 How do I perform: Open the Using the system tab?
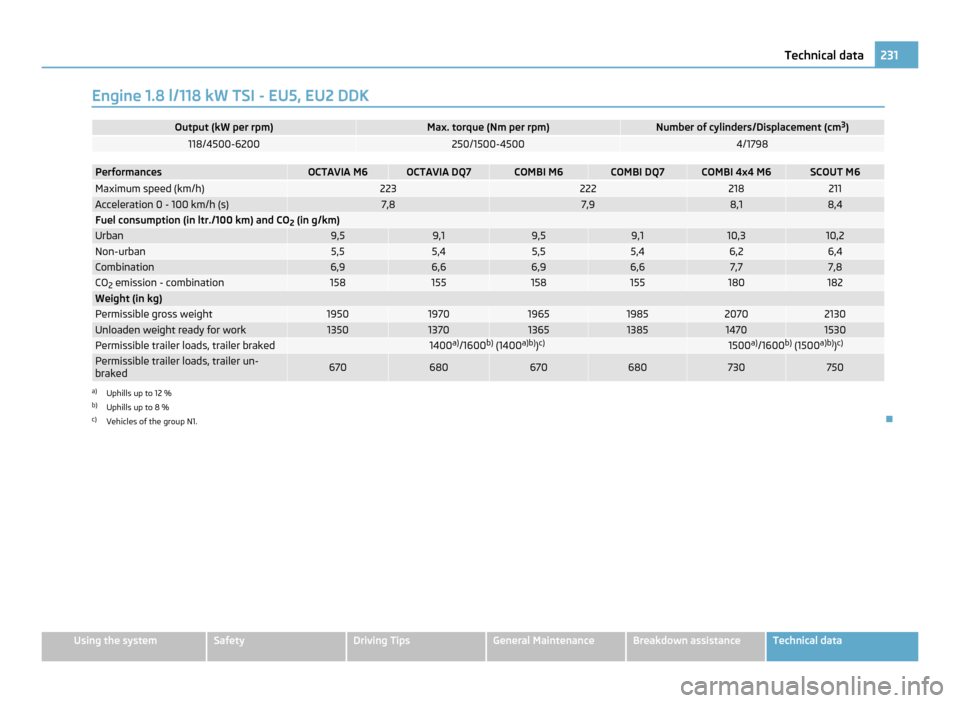[124, 646]
